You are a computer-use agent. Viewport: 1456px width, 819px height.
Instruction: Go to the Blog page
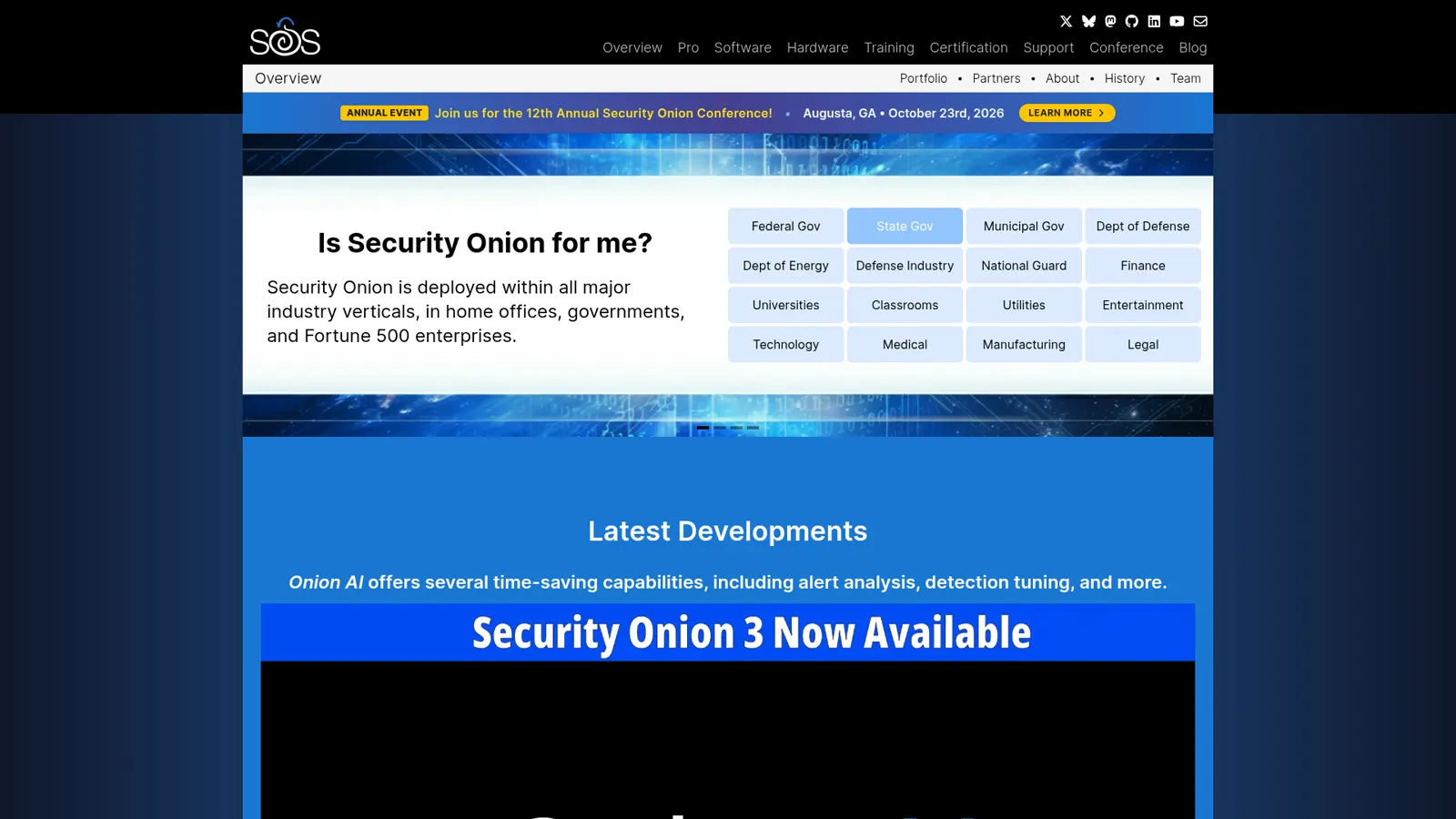tap(1193, 47)
